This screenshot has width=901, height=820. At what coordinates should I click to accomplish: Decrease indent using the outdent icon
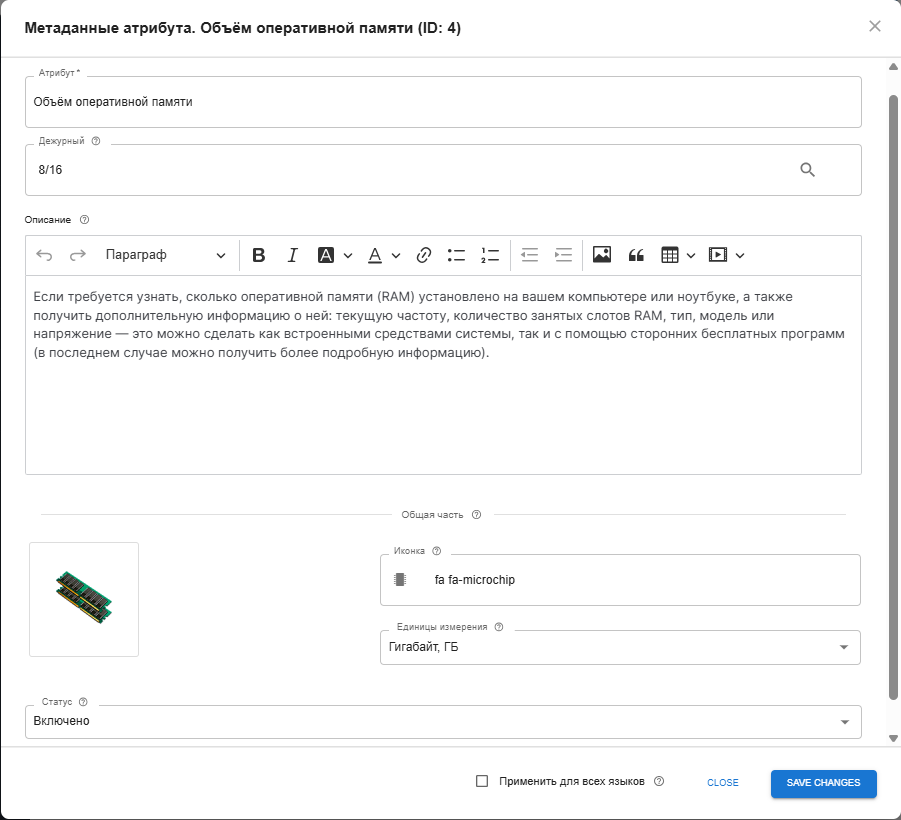coord(528,255)
